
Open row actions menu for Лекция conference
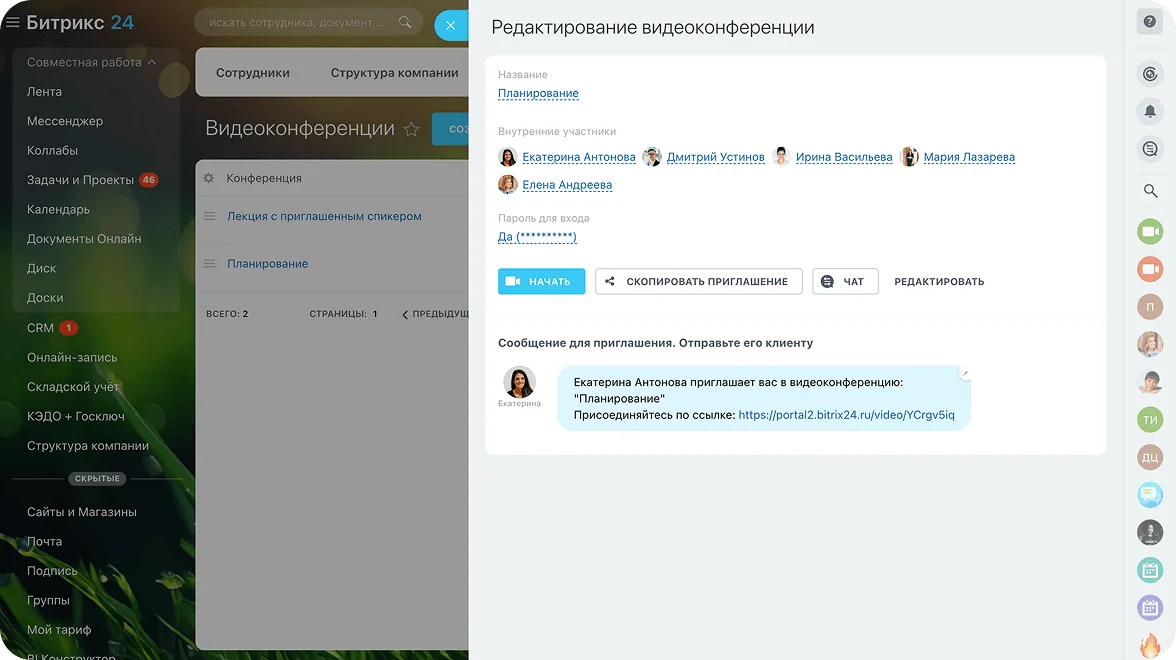point(210,216)
